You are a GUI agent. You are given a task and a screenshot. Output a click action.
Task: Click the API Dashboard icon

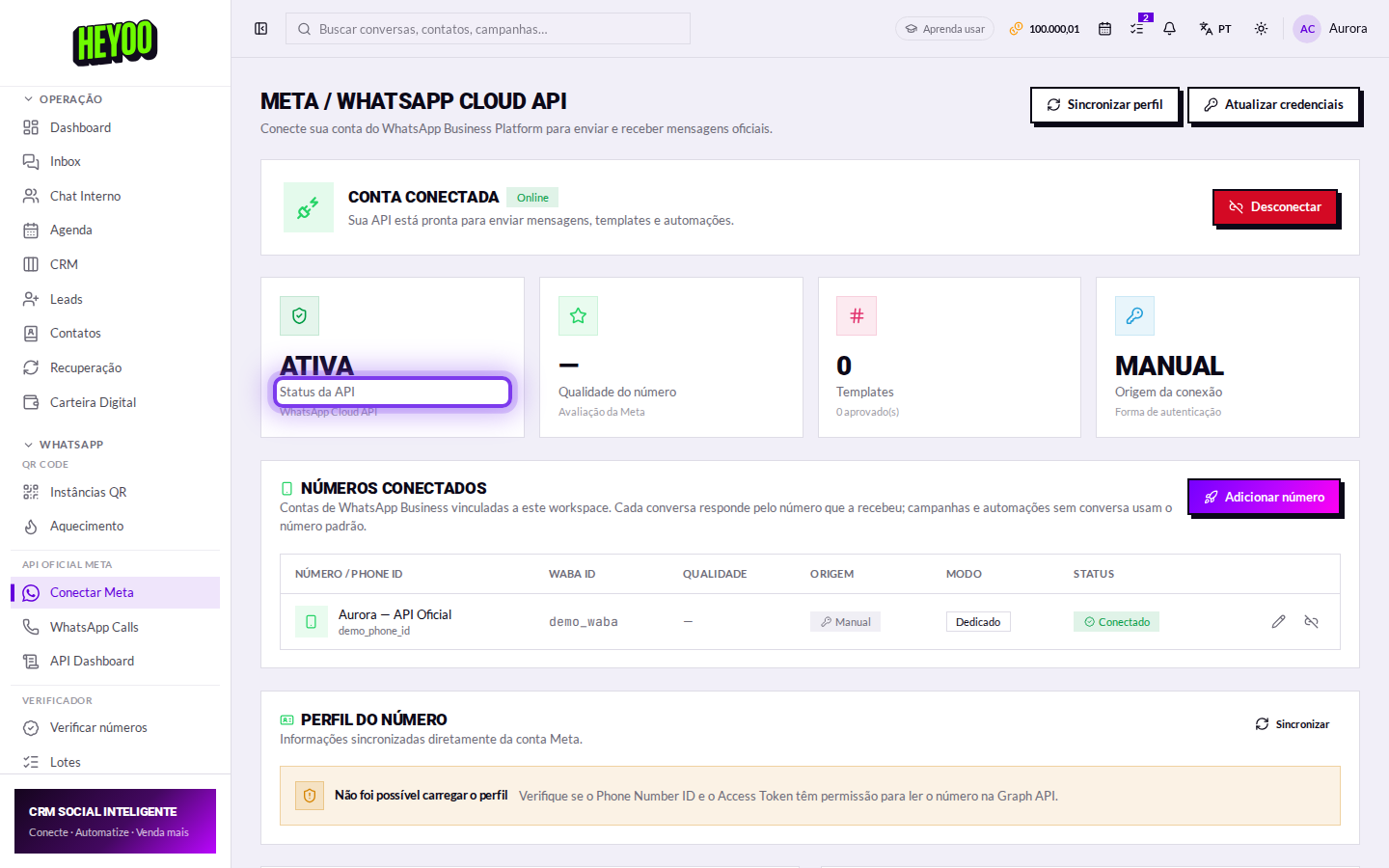click(x=31, y=661)
